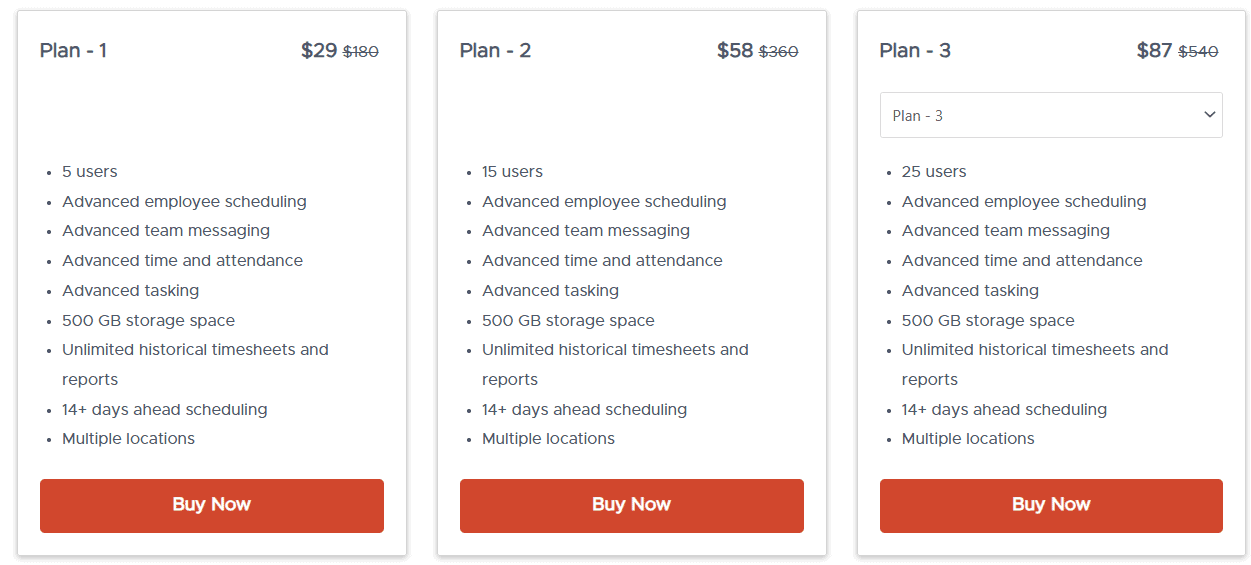Click the $87 price on Plan - 3

point(1154,51)
